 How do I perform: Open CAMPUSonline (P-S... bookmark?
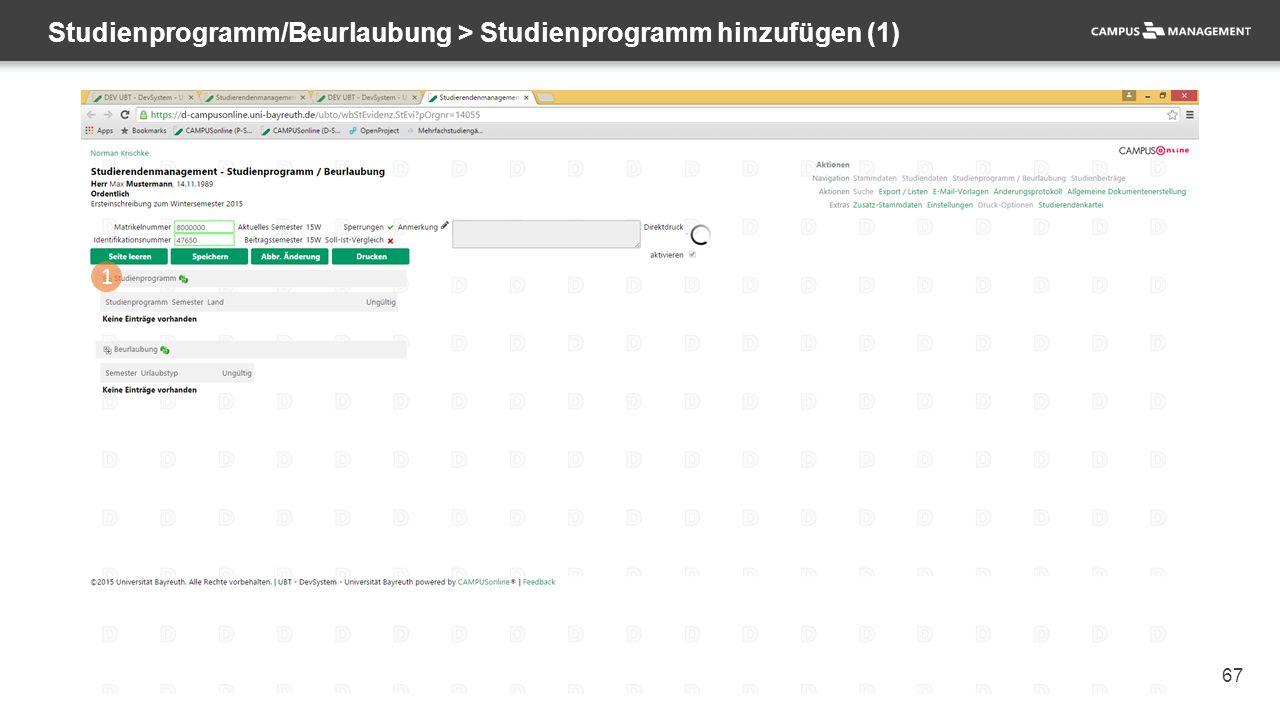pyautogui.click(x=212, y=130)
